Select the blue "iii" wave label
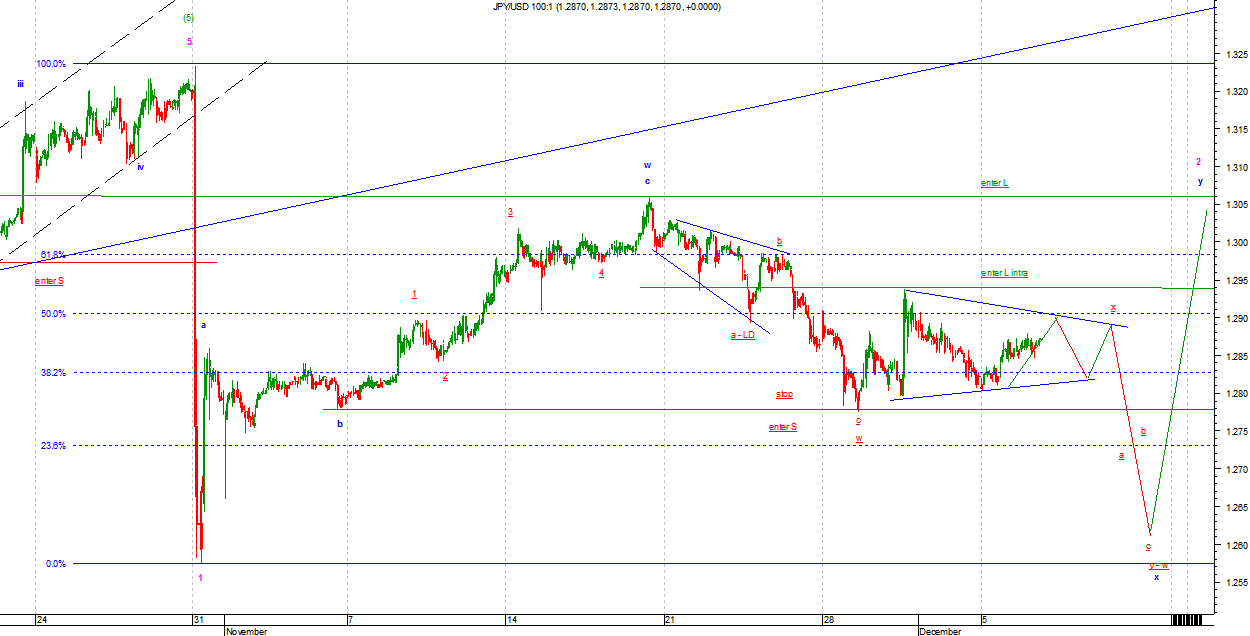This screenshot has height=636, width=1250. click(20, 85)
